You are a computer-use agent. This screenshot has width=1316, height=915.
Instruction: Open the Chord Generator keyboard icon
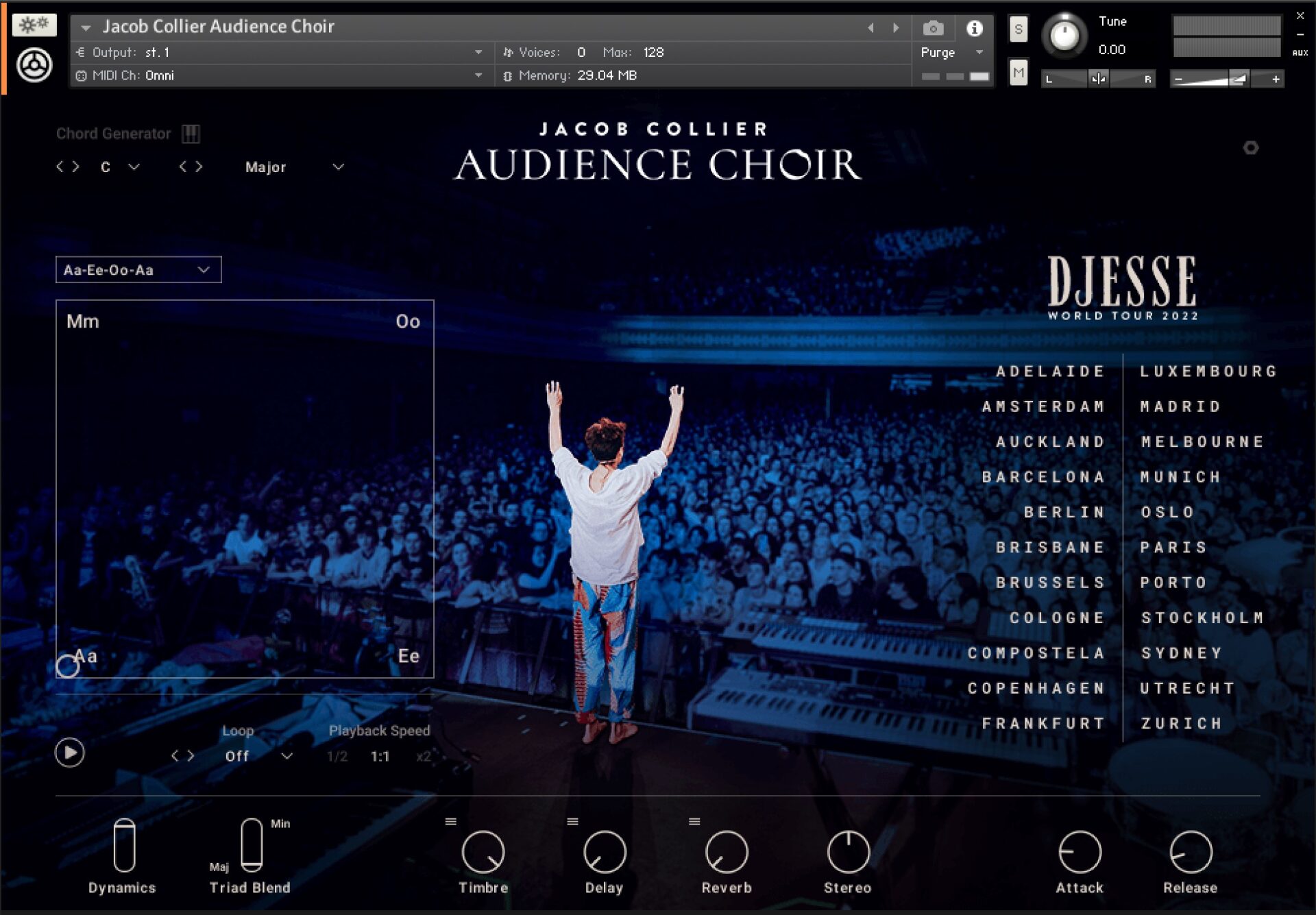(x=191, y=134)
